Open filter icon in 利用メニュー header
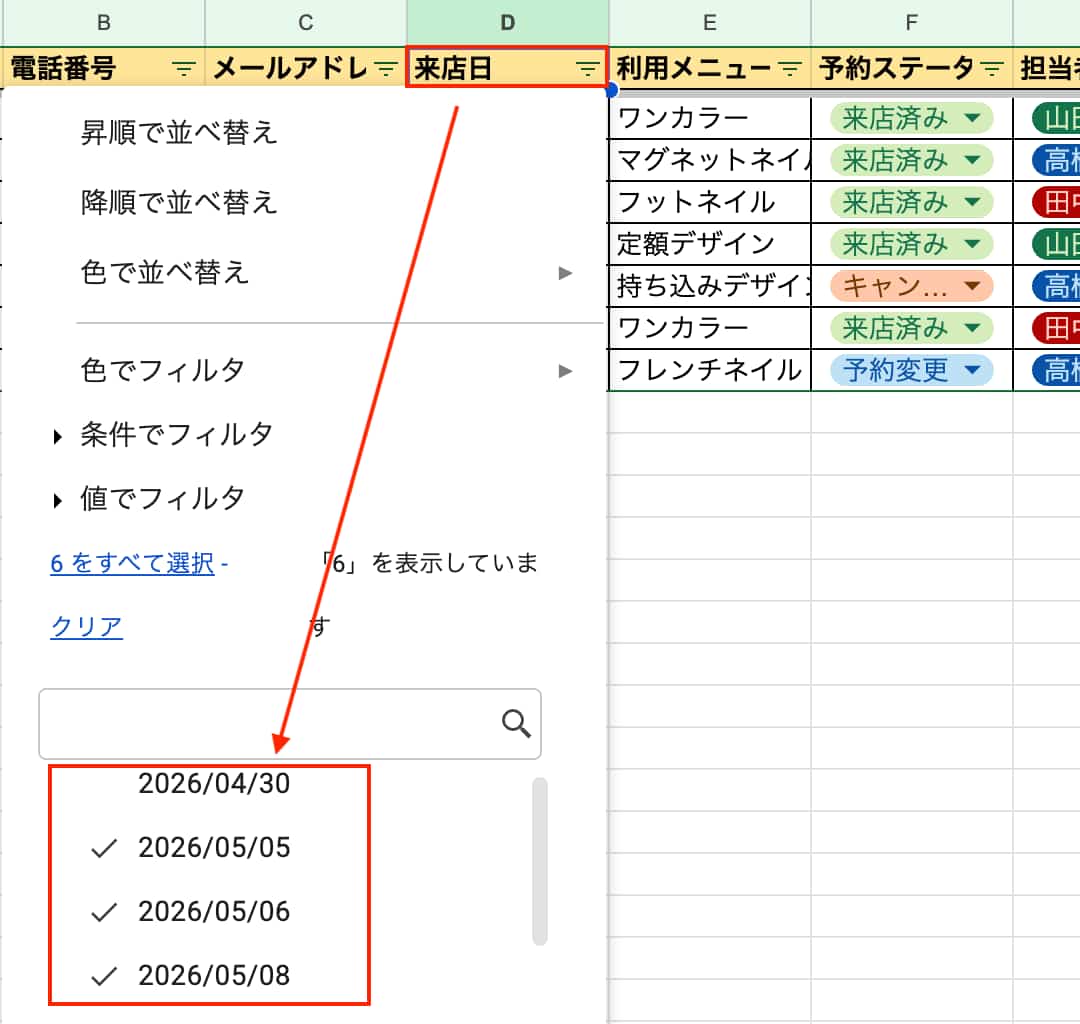This screenshot has width=1080, height=1024. (789, 68)
